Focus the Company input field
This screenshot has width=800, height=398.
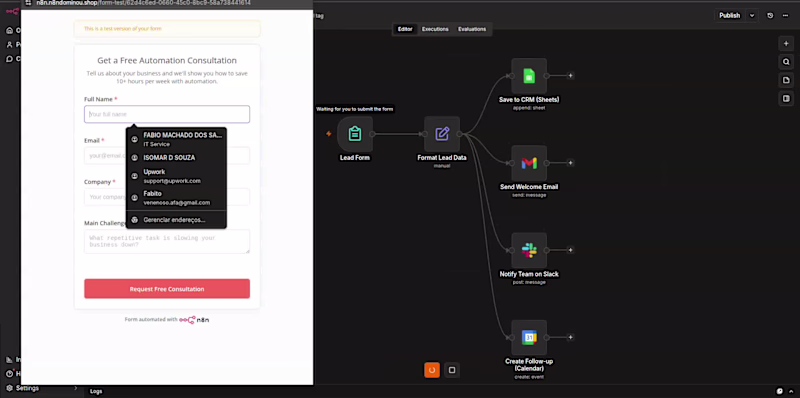point(167,197)
